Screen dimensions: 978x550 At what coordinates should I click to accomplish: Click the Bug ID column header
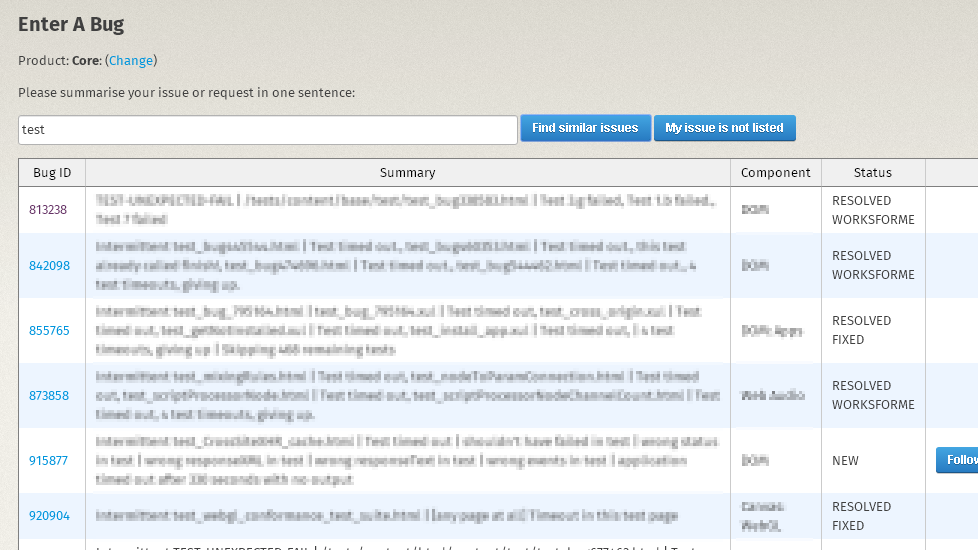click(52, 173)
